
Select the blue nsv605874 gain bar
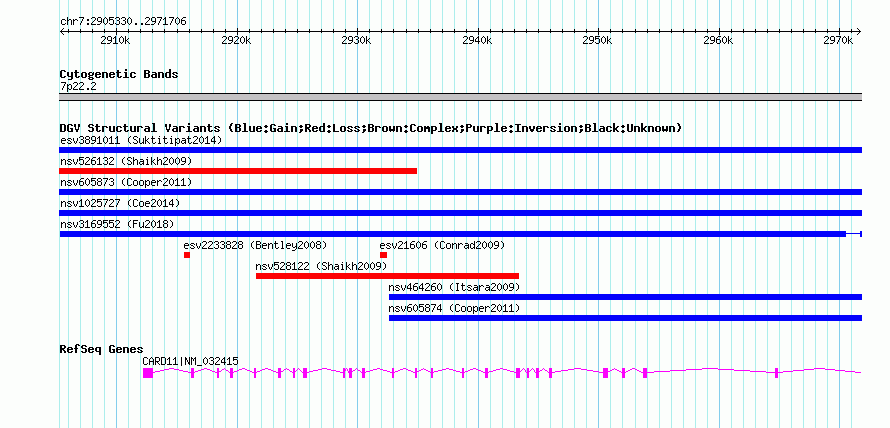[625, 318]
